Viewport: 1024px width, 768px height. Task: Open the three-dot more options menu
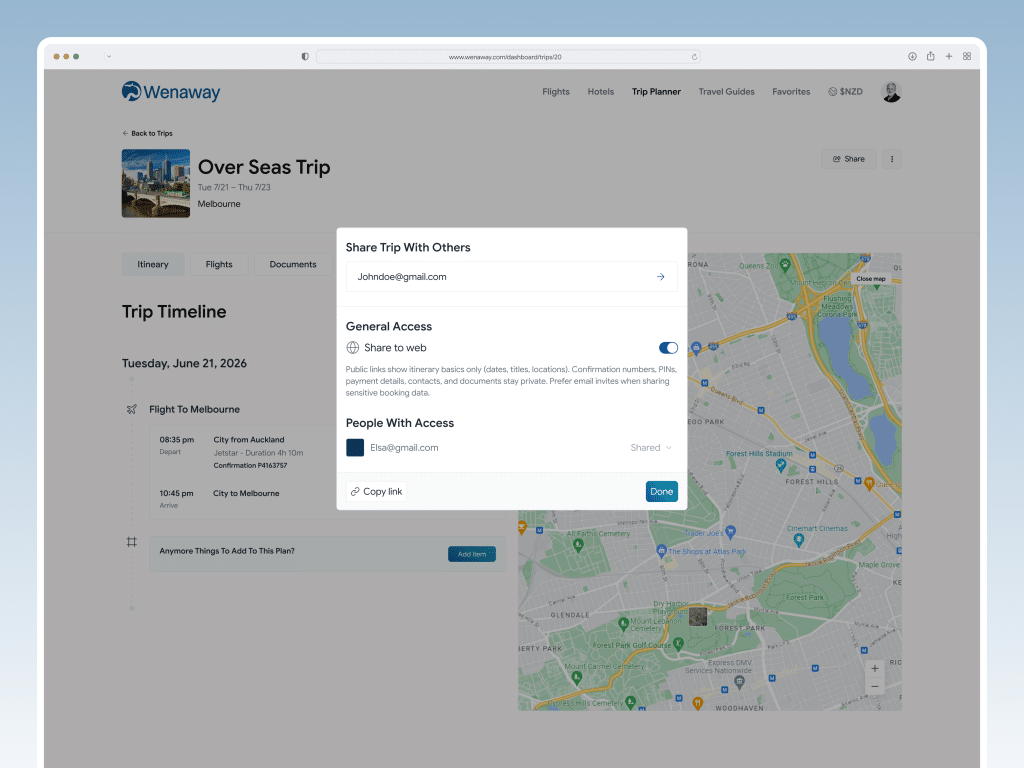point(891,159)
